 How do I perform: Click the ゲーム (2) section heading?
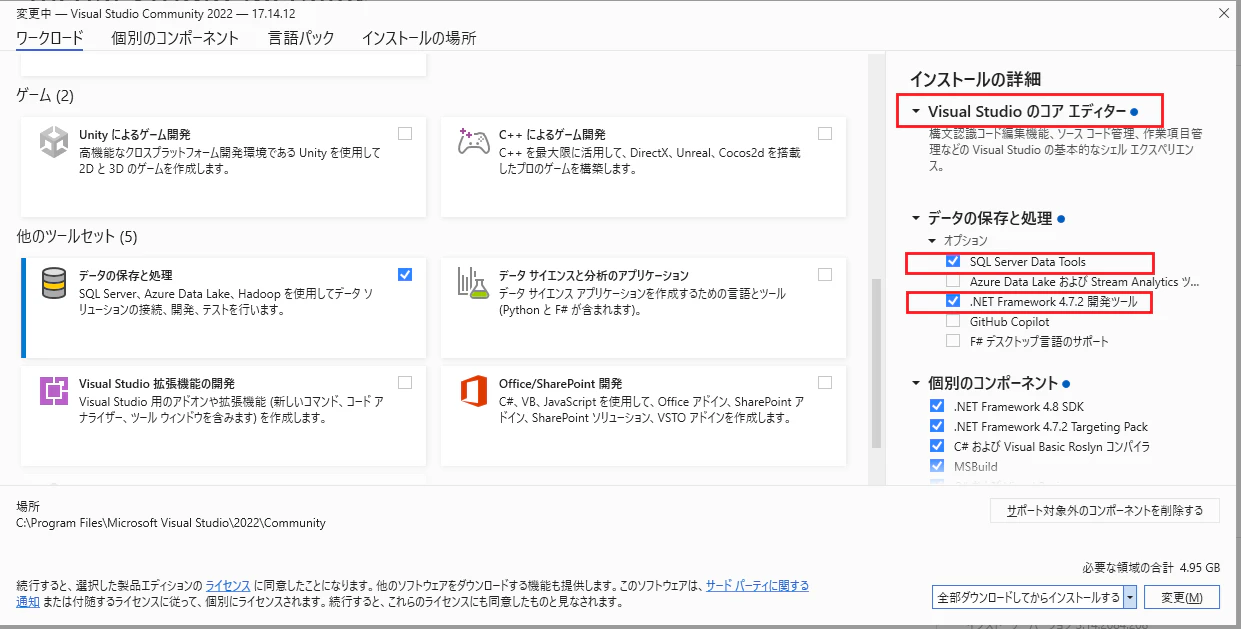point(46,95)
